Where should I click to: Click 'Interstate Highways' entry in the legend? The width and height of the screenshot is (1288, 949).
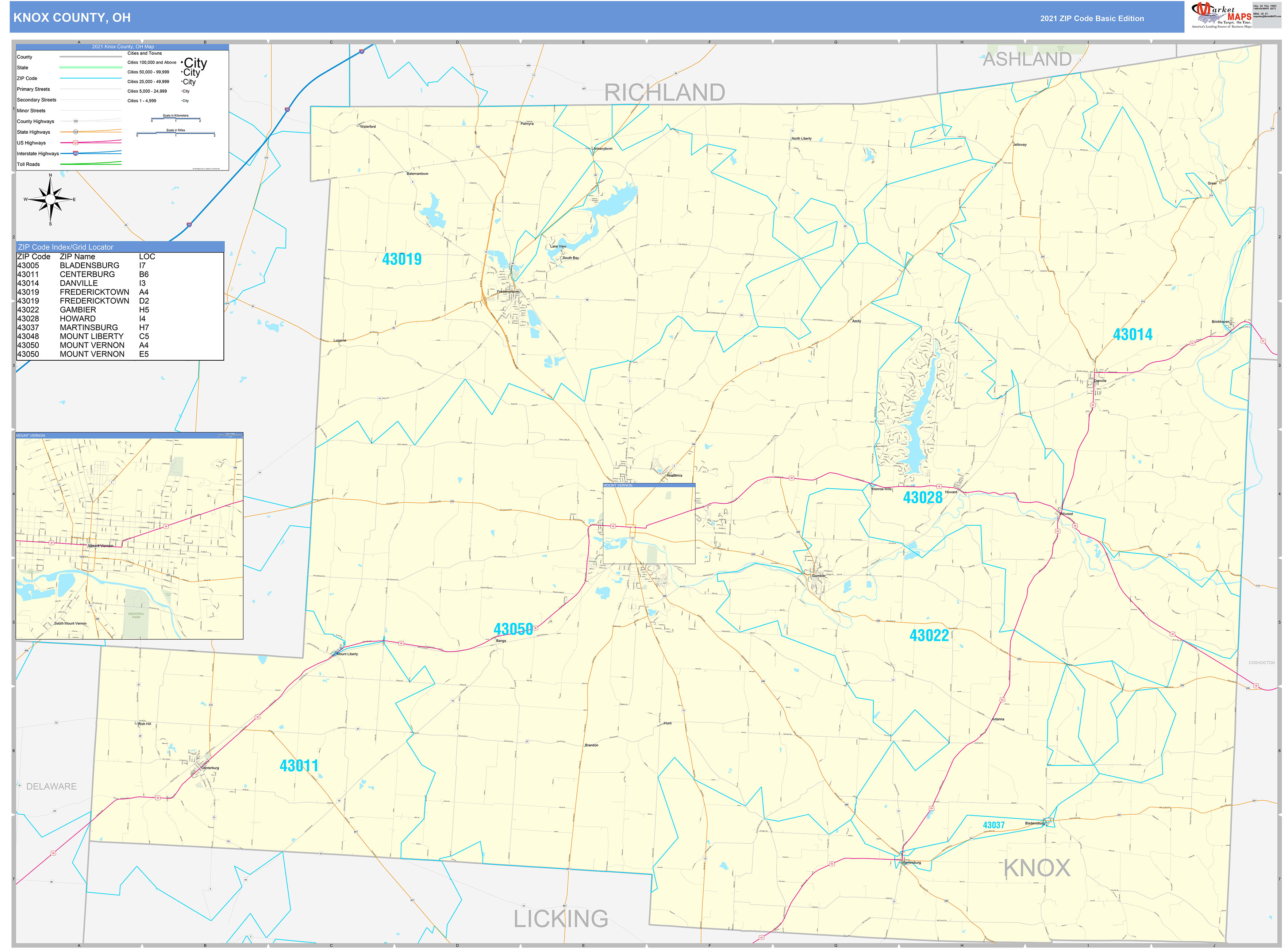tap(38, 154)
